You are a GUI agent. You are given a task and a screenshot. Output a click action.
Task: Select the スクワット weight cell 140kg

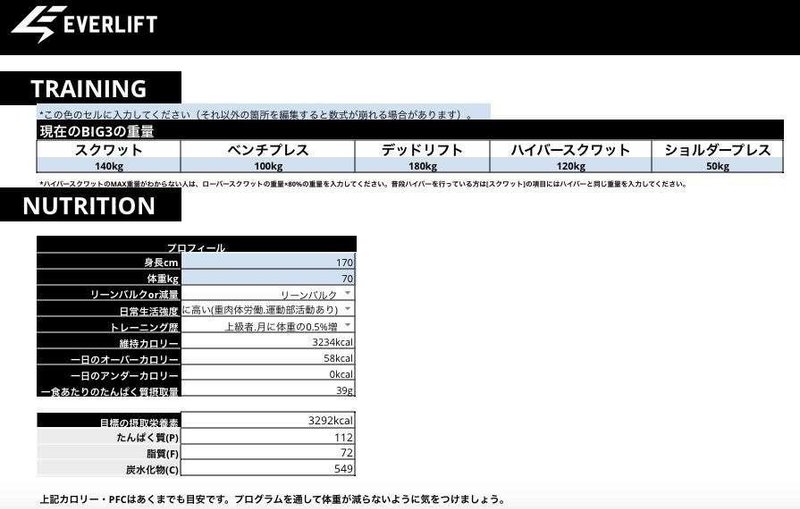[x=109, y=165]
